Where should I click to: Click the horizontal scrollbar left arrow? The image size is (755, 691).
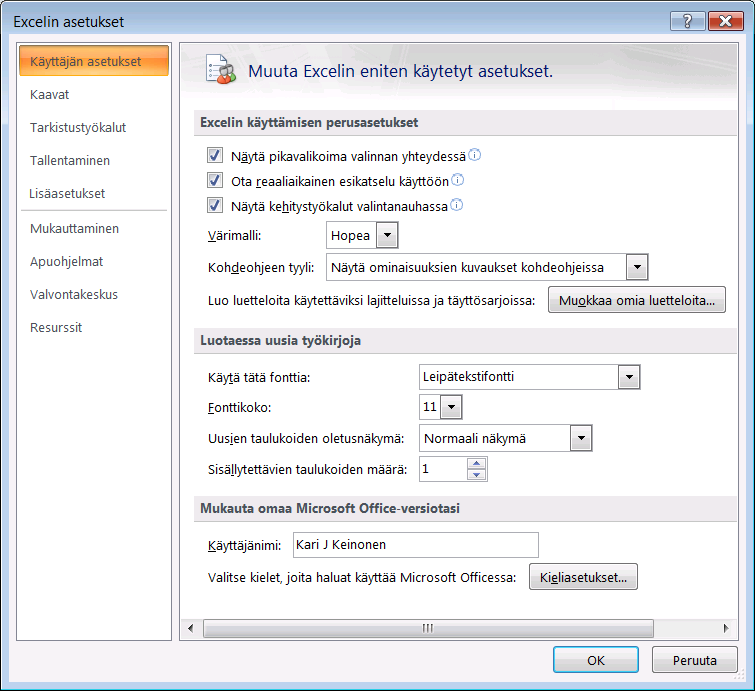click(191, 628)
